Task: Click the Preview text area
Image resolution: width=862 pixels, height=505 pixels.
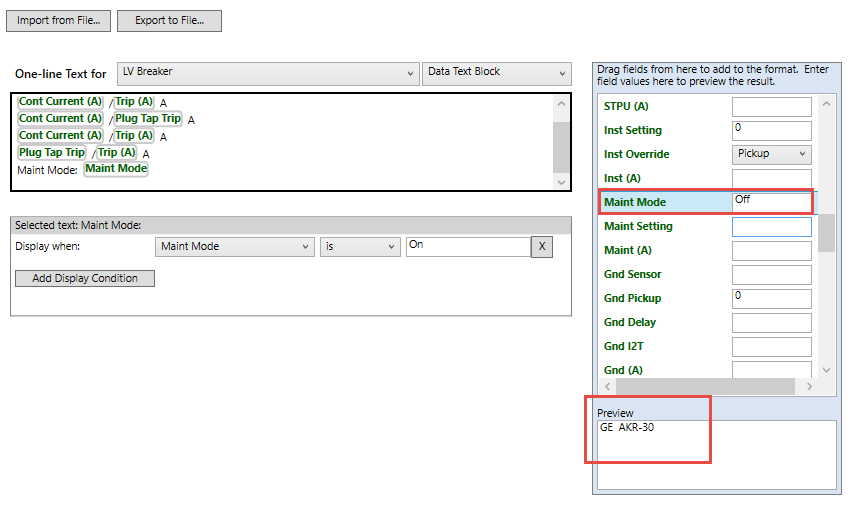Action: point(716,454)
